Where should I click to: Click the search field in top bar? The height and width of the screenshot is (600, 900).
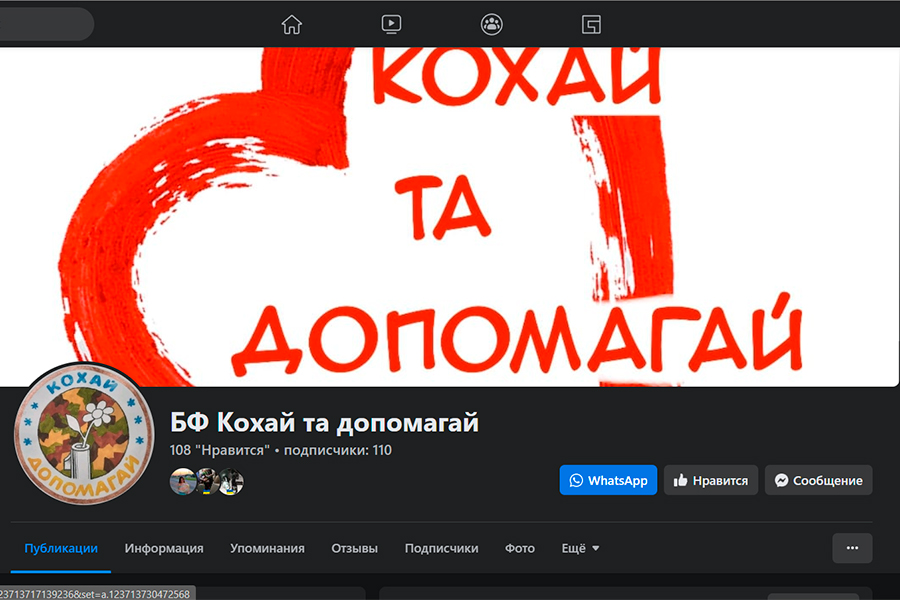46,24
